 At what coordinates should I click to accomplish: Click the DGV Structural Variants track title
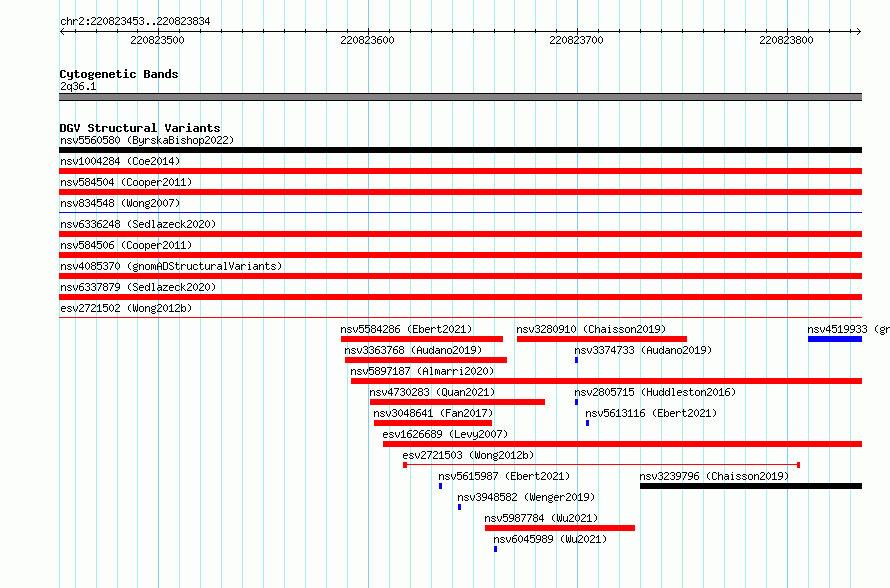[x=140, y=128]
